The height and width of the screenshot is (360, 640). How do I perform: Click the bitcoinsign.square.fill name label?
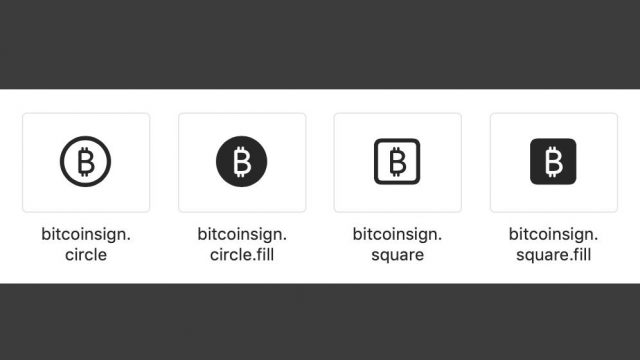553,244
